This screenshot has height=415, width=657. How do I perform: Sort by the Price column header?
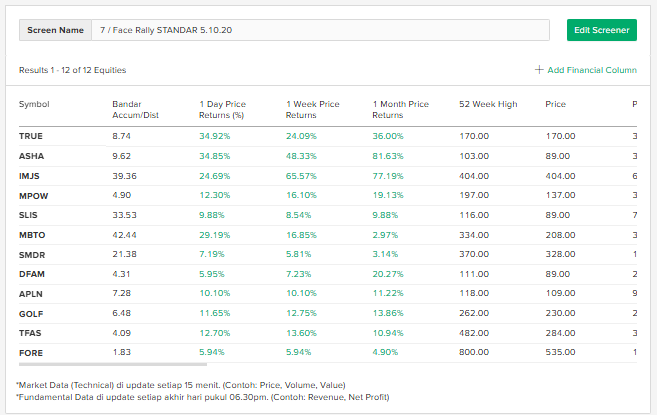pyautogui.click(x=555, y=104)
